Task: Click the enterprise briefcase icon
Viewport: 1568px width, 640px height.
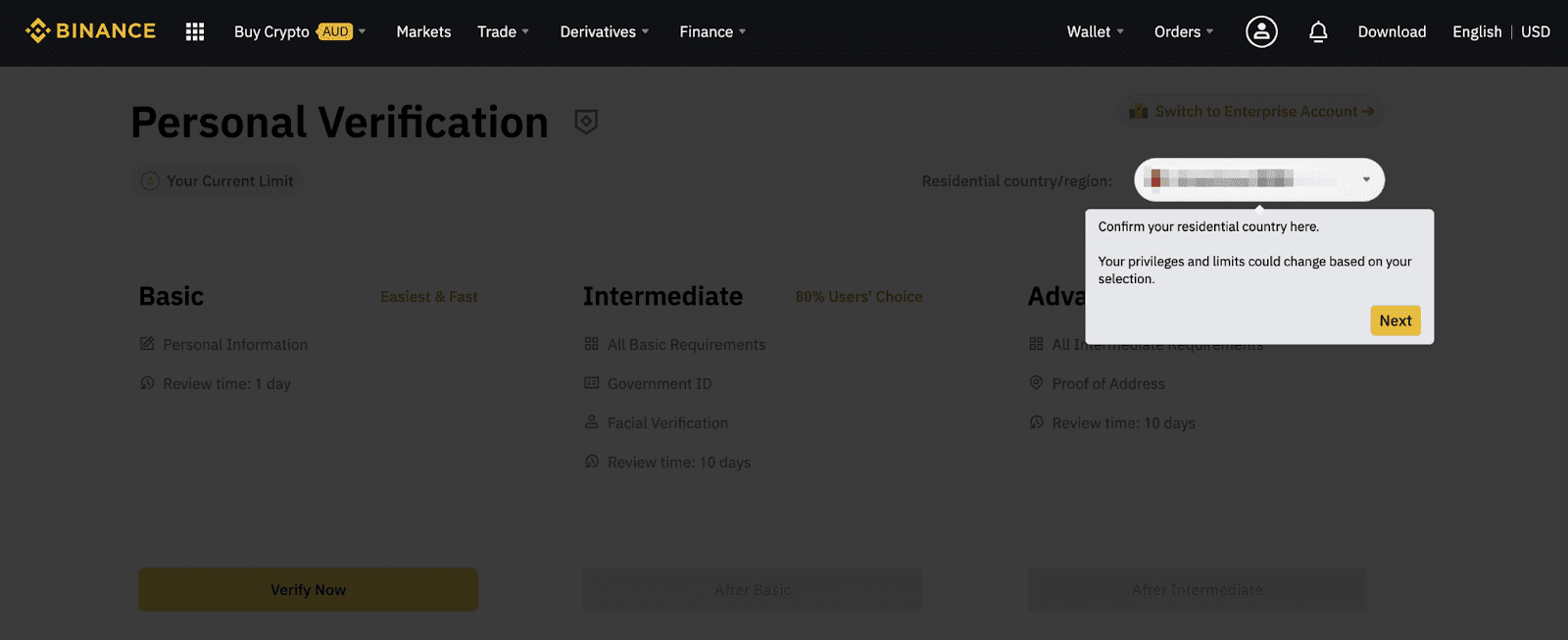Action: click(x=1139, y=111)
